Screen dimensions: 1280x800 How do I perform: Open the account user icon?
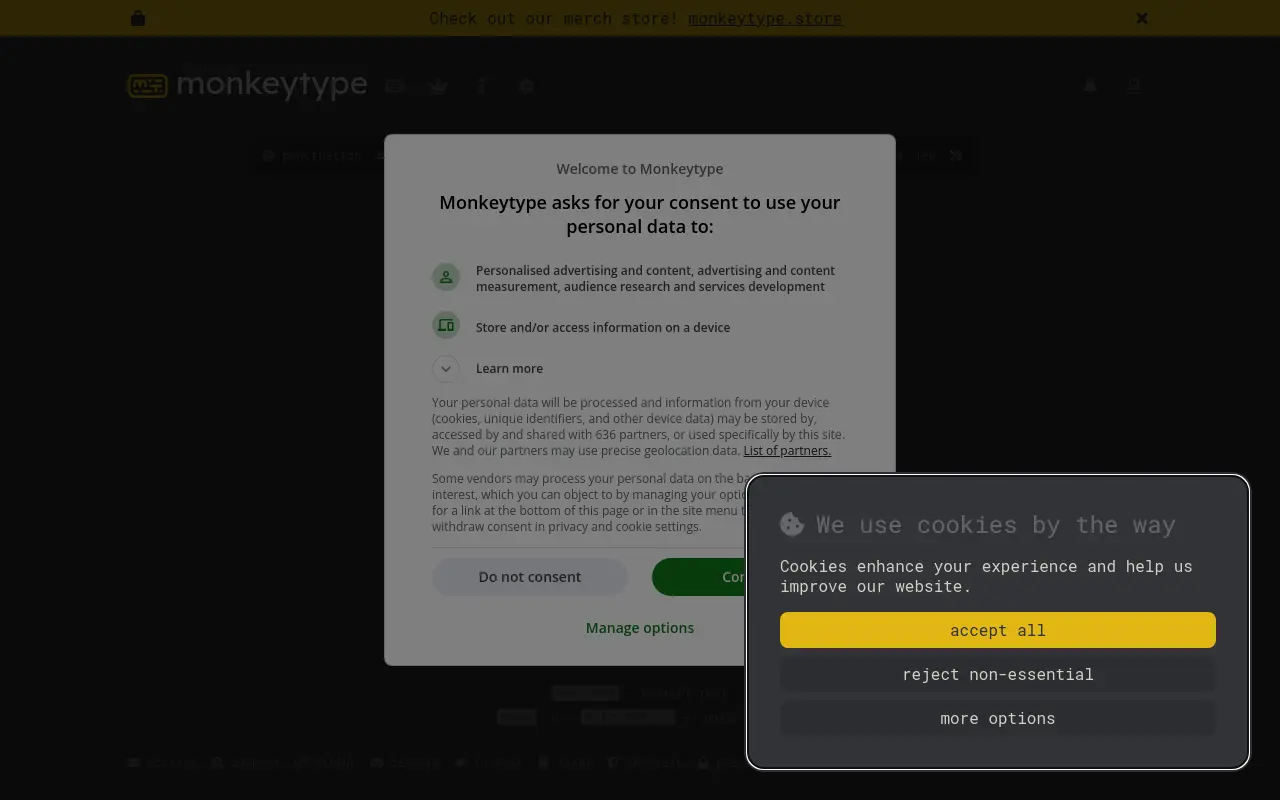(1134, 86)
